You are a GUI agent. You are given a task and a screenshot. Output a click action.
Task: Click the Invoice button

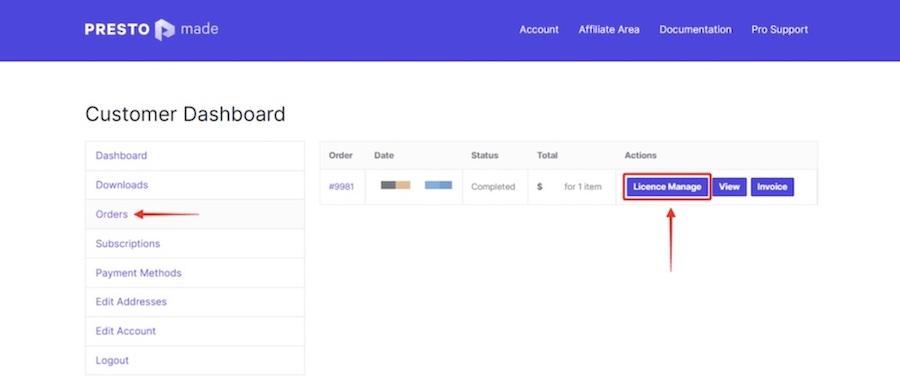pyautogui.click(x=772, y=187)
